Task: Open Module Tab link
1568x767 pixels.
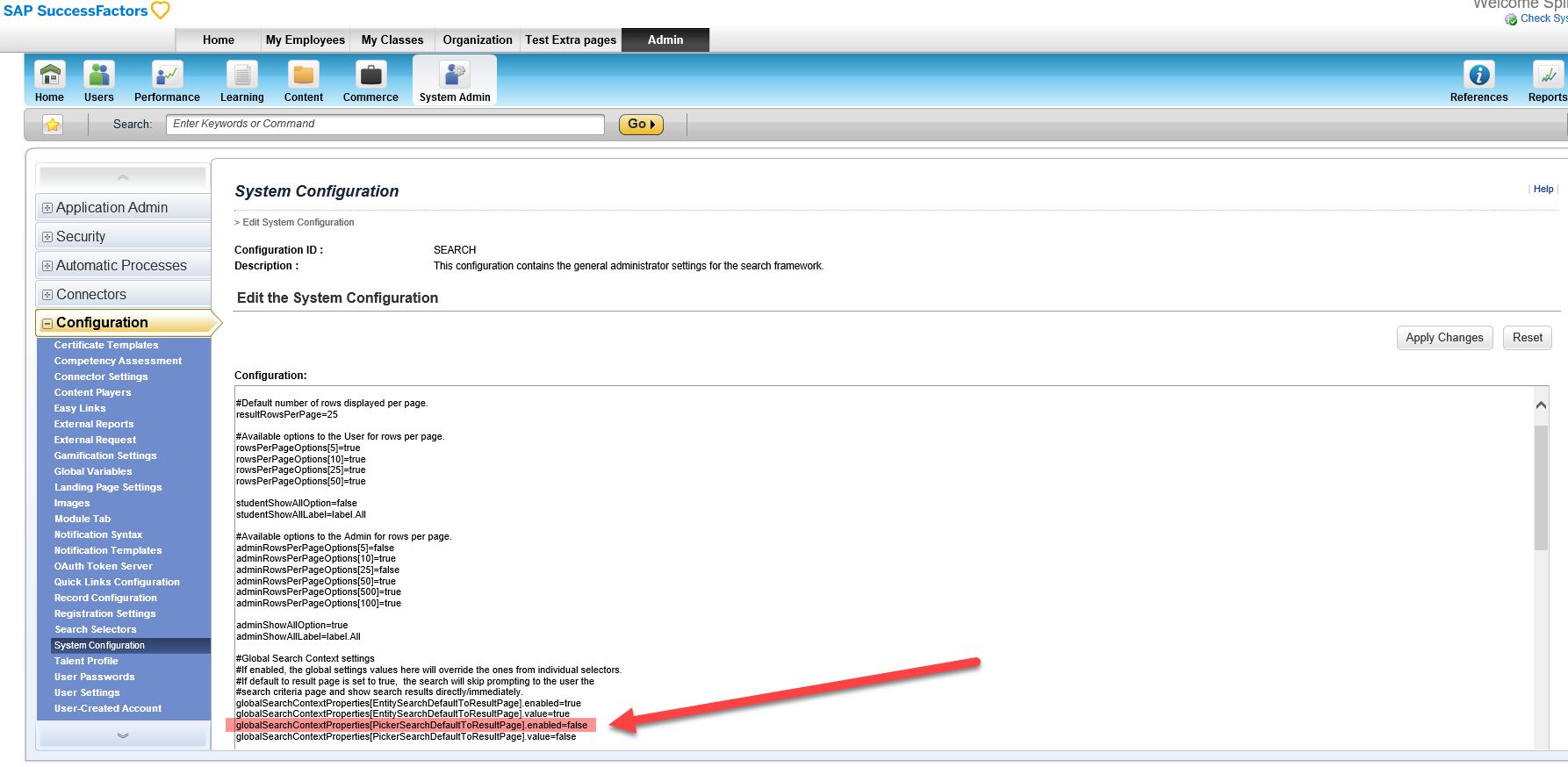Action: tap(83, 519)
